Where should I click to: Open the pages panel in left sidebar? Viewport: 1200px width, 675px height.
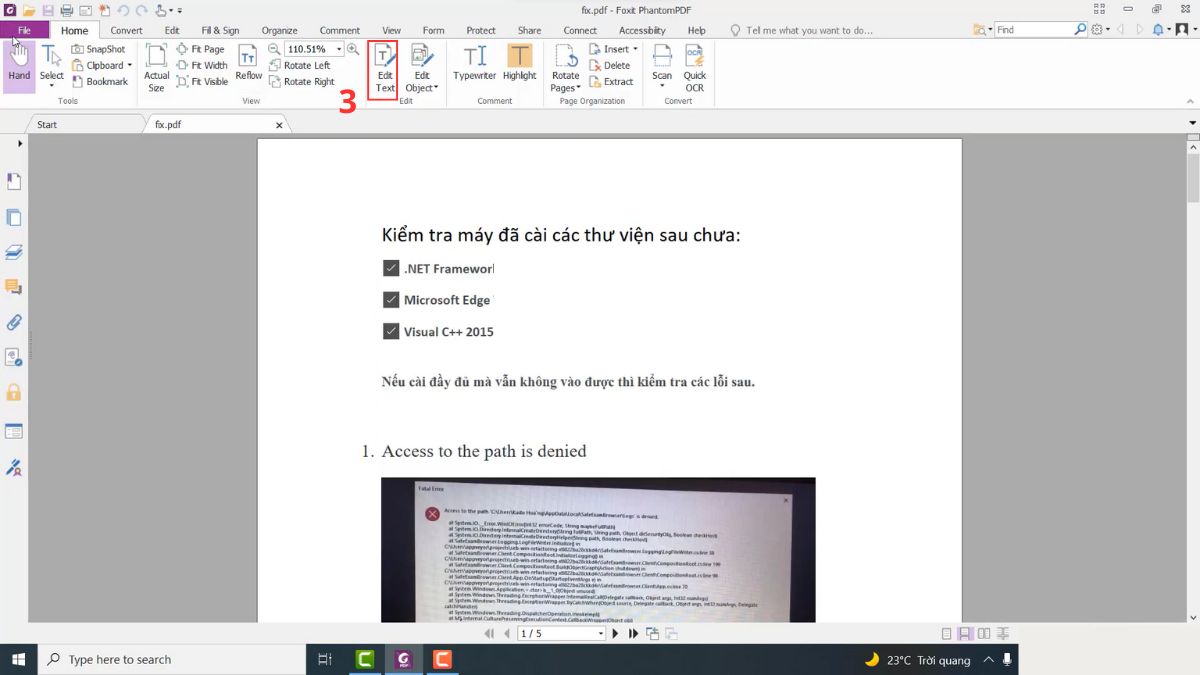tap(14, 217)
